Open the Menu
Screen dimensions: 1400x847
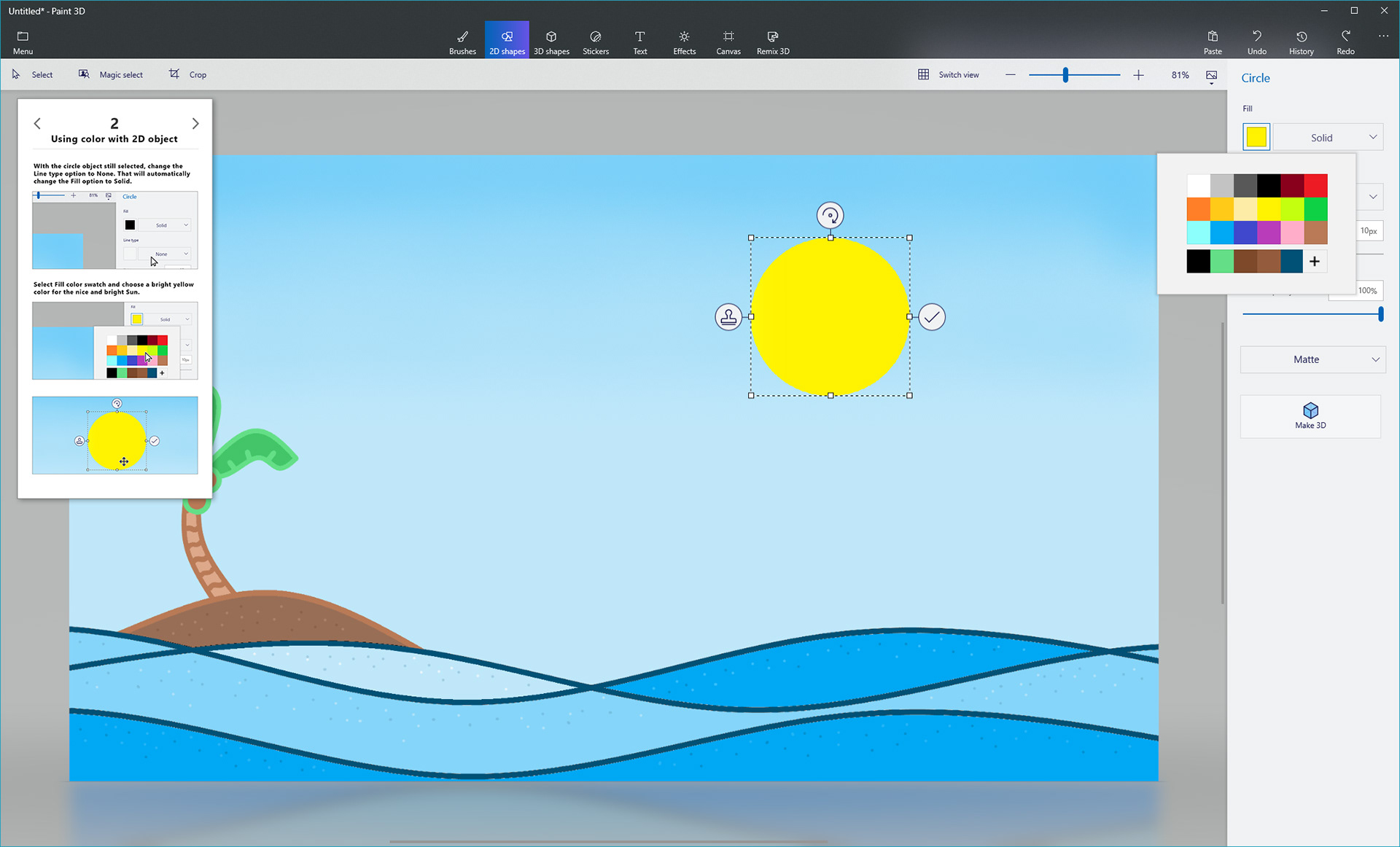pyautogui.click(x=23, y=42)
